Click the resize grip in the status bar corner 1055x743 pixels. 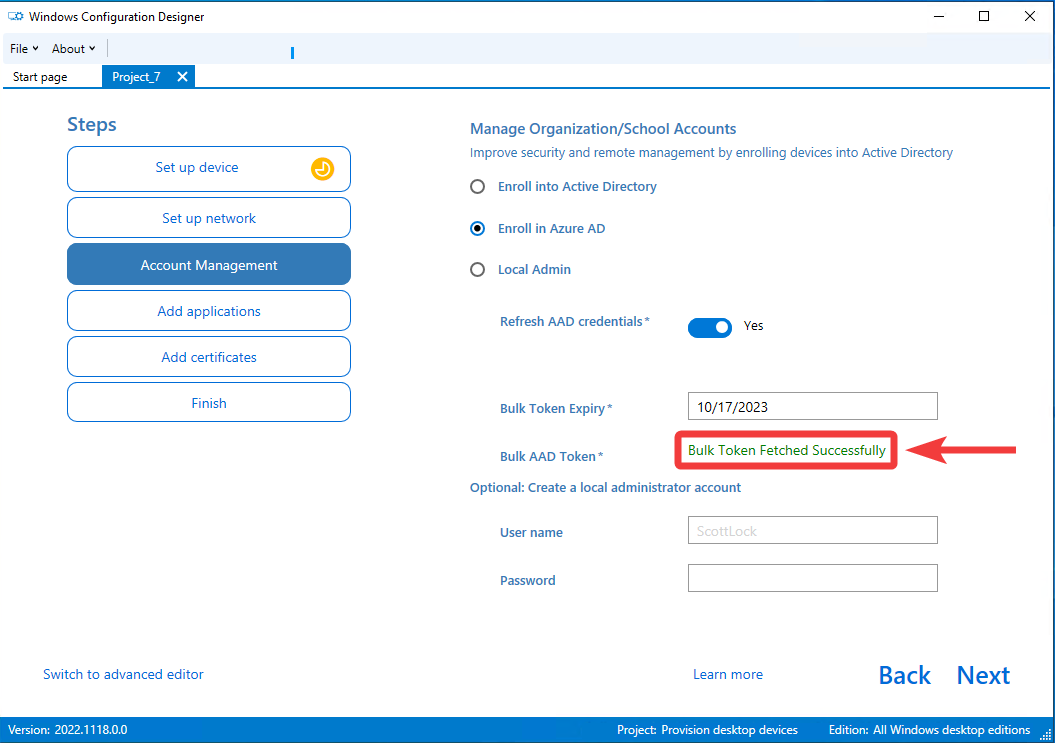(x=1048, y=736)
